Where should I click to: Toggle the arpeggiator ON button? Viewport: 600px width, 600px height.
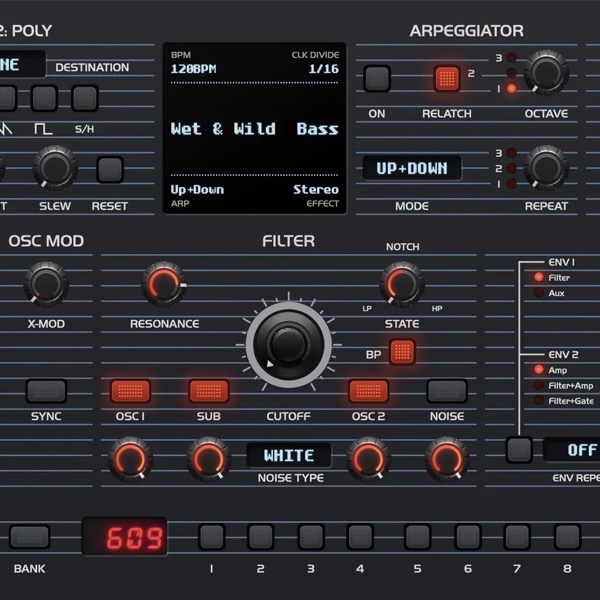377,78
